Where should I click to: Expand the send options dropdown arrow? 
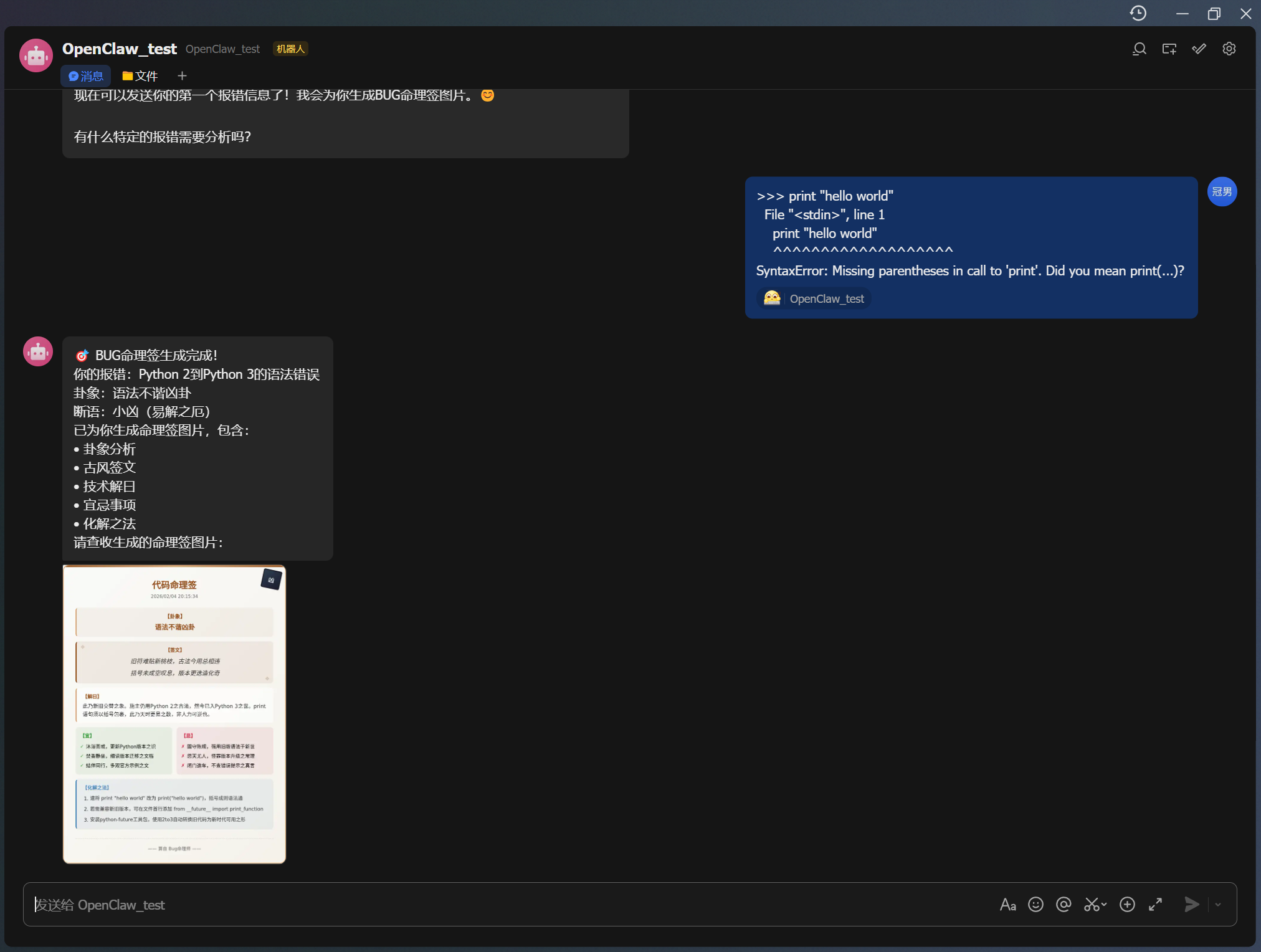point(1218,905)
